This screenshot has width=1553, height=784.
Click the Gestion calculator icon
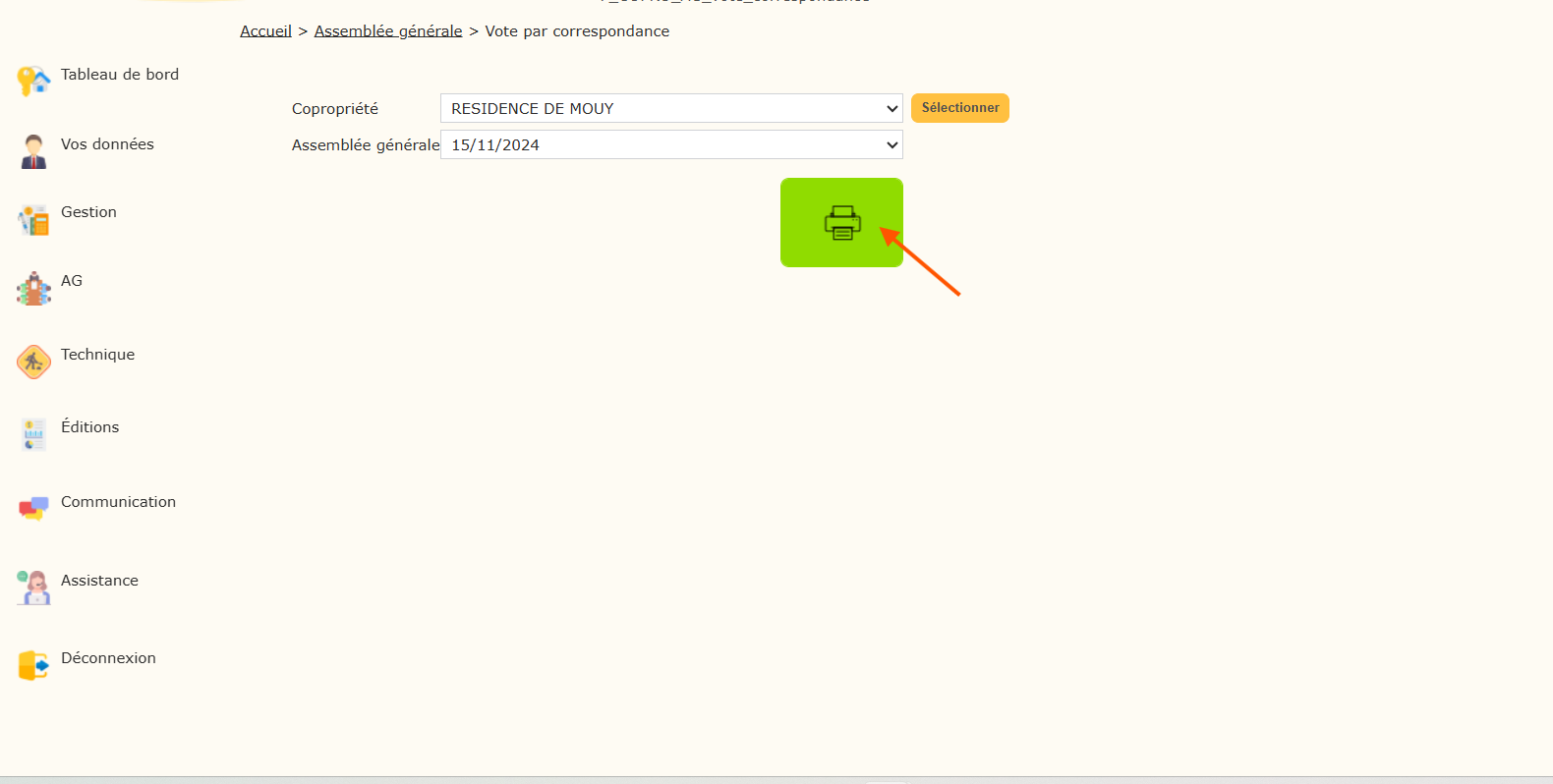pos(33,220)
